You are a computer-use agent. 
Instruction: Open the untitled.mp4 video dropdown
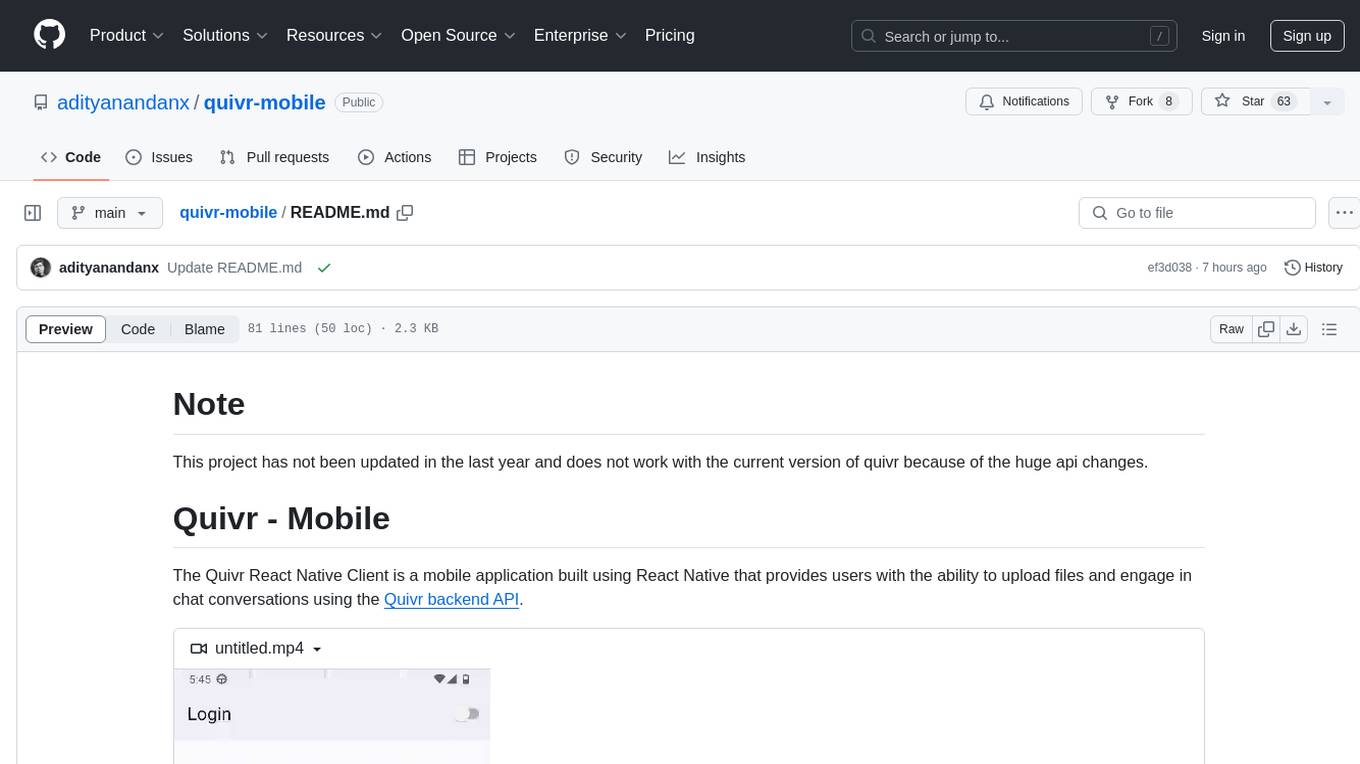256,648
